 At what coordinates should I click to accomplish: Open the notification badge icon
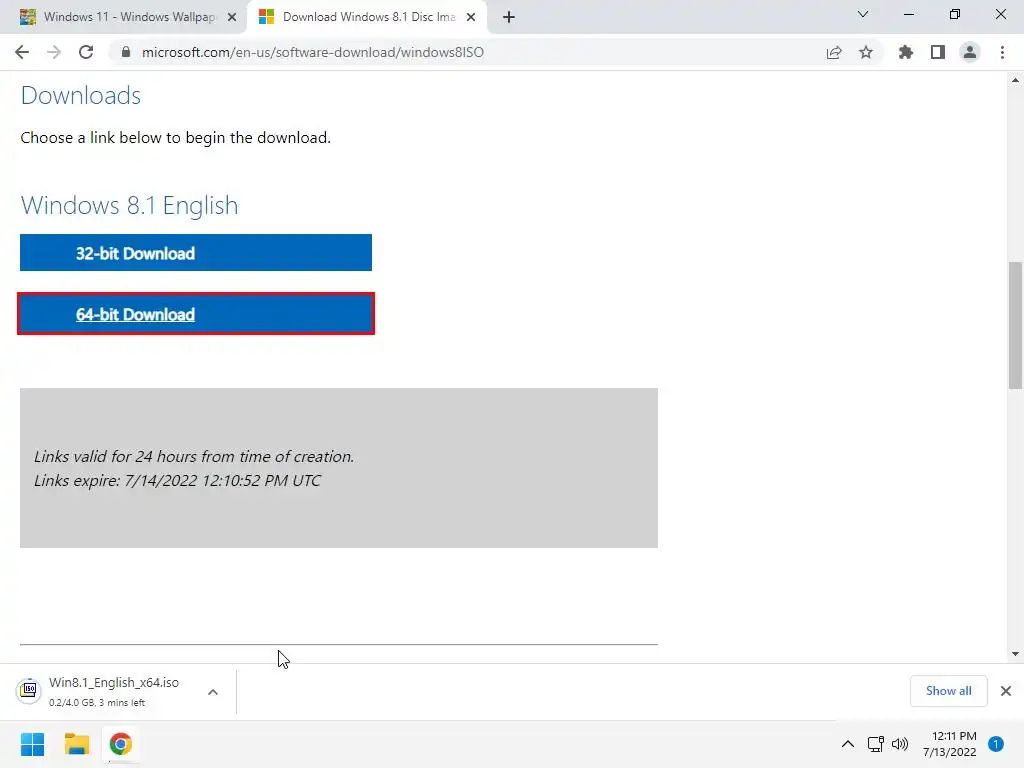pos(996,744)
